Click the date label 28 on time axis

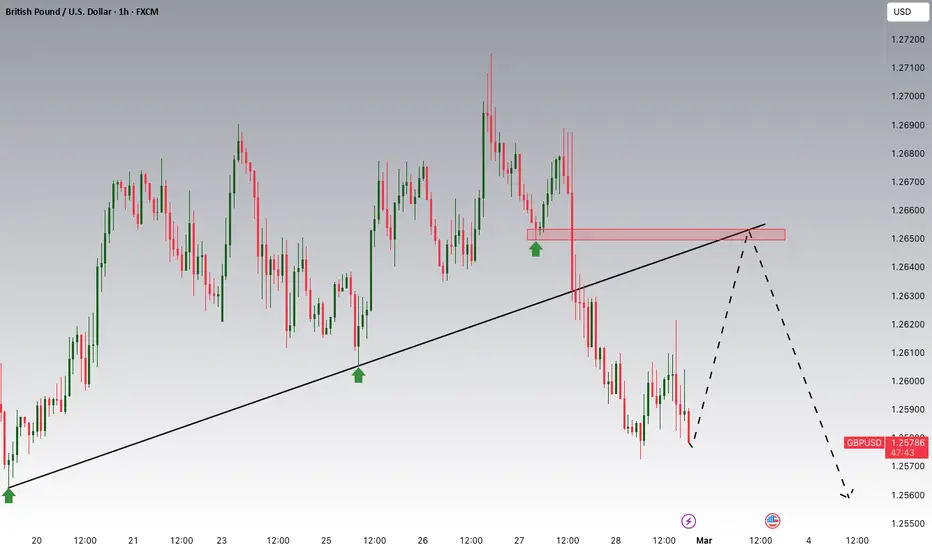click(615, 540)
